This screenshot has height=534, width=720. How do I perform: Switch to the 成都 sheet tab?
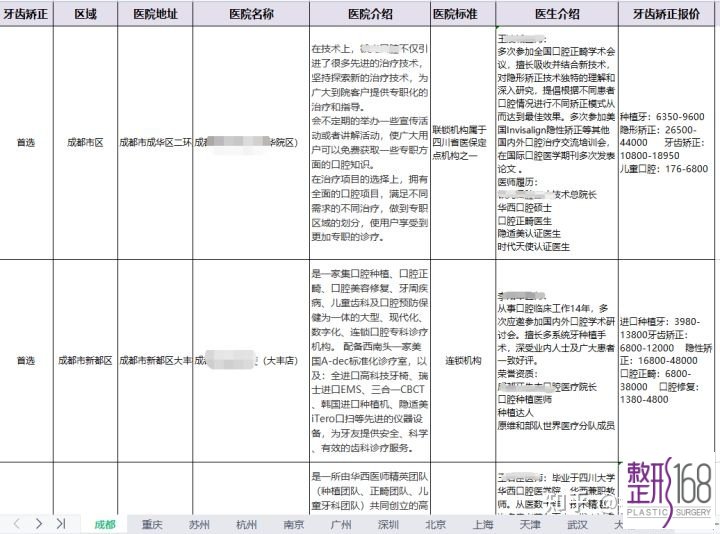pyautogui.click(x=105, y=524)
